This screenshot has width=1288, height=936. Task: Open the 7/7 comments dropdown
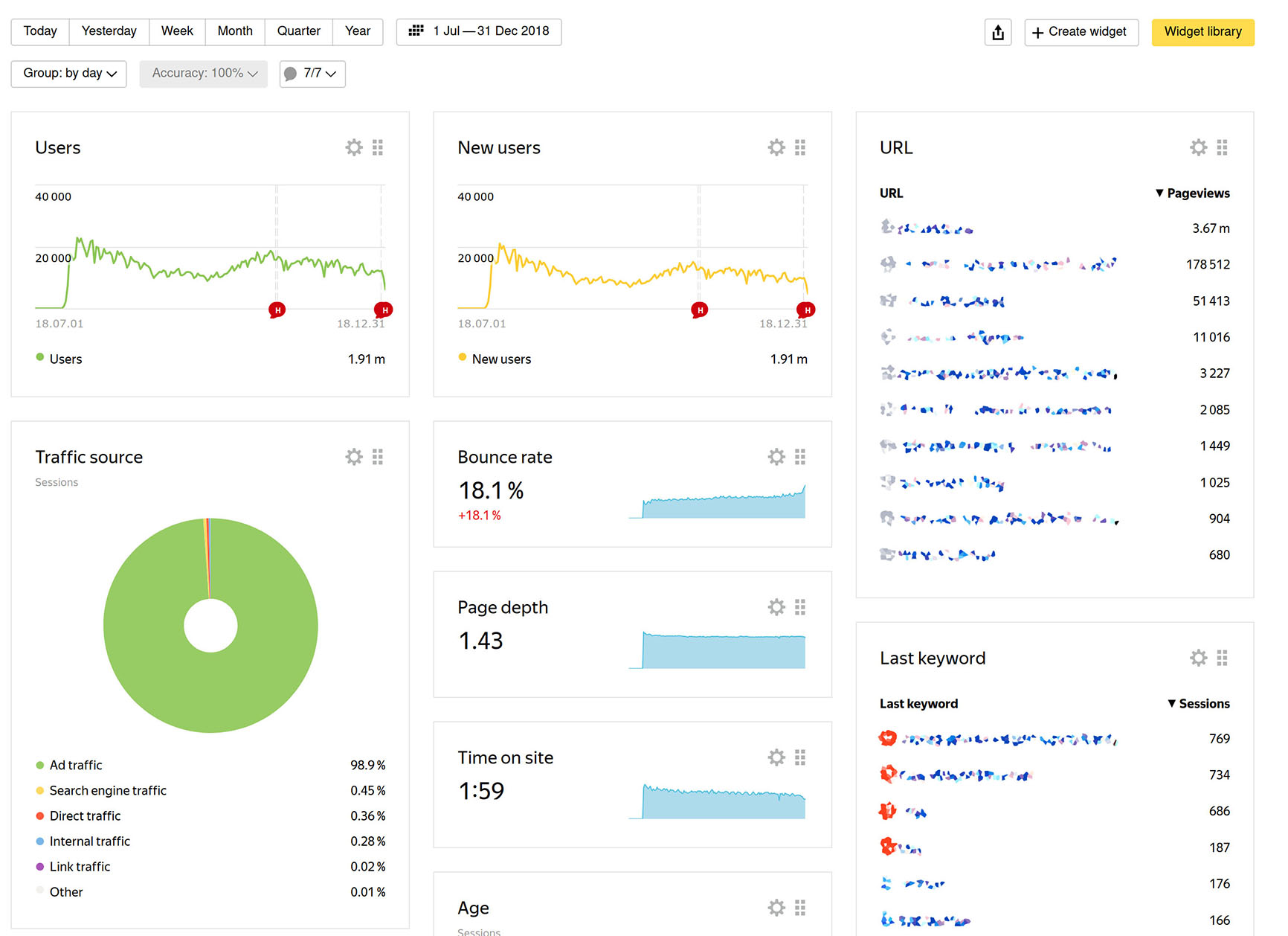point(312,74)
